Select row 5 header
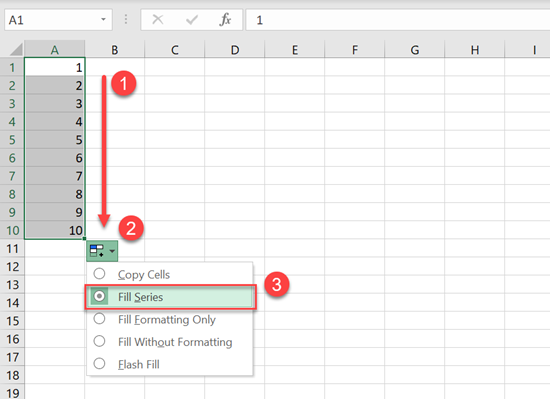The image size is (550, 399). click(12, 140)
